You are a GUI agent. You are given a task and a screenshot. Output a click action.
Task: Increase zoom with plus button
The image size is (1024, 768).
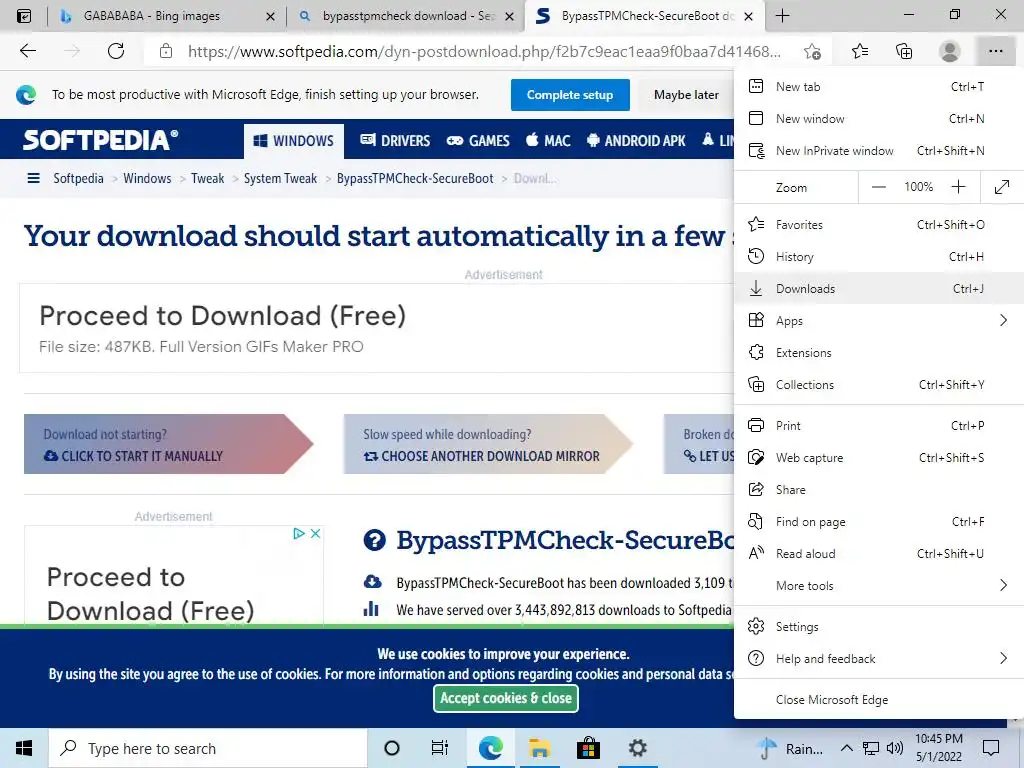click(958, 187)
